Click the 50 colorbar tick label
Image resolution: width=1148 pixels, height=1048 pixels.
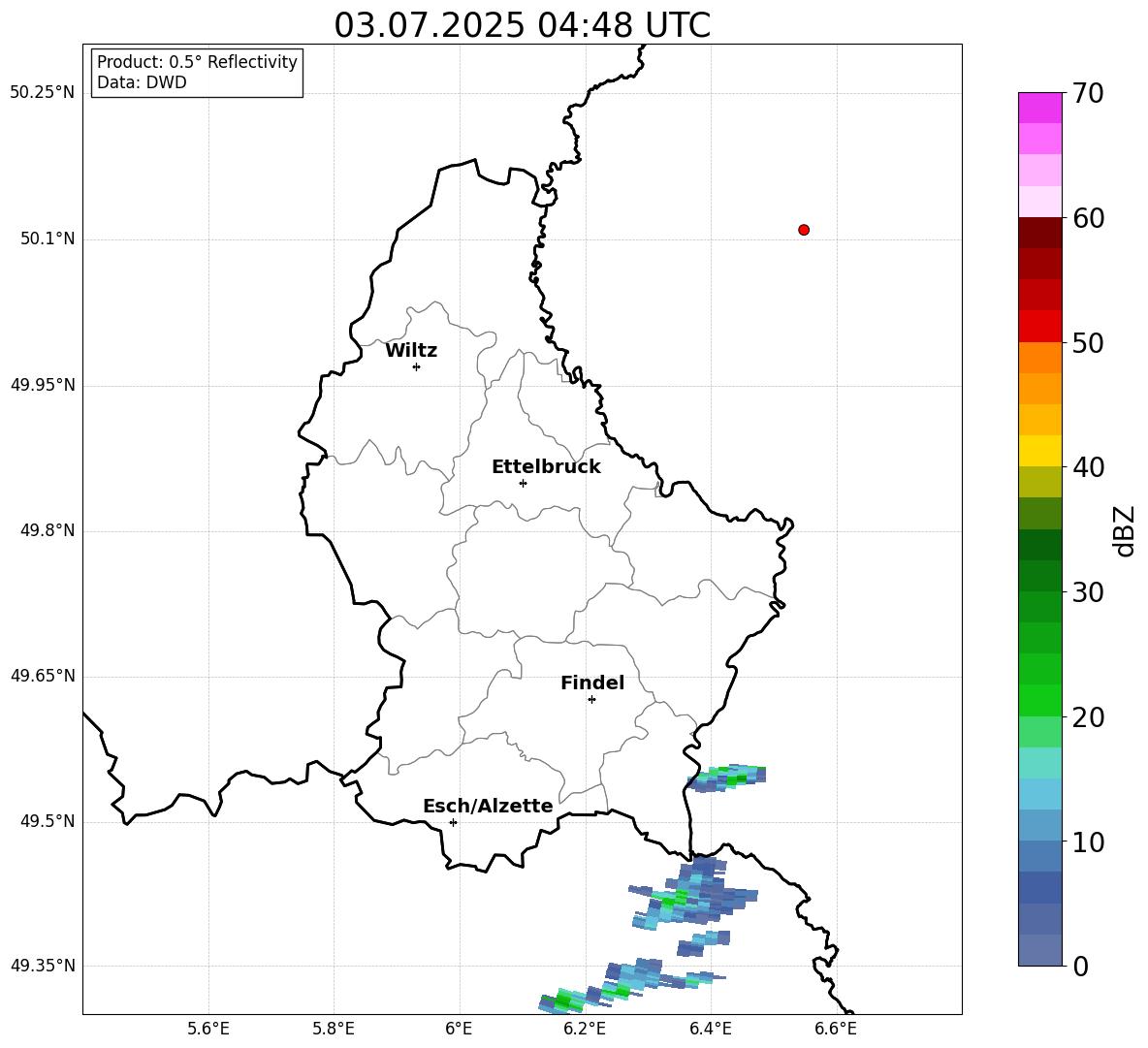coord(1088,343)
